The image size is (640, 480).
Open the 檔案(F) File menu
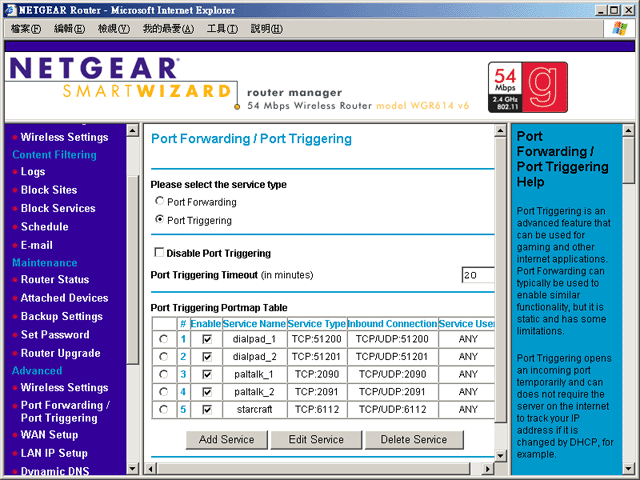pyautogui.click(x=26, y=29)
